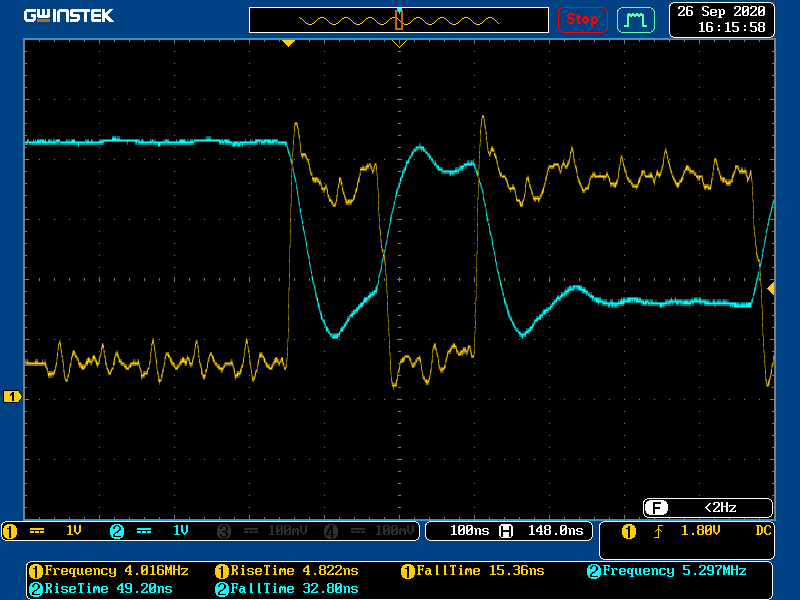The height and width of the screenshot is (600, 800).
Task: Click the trigger frequency counter <2Hz
Action: pos(708,507)
